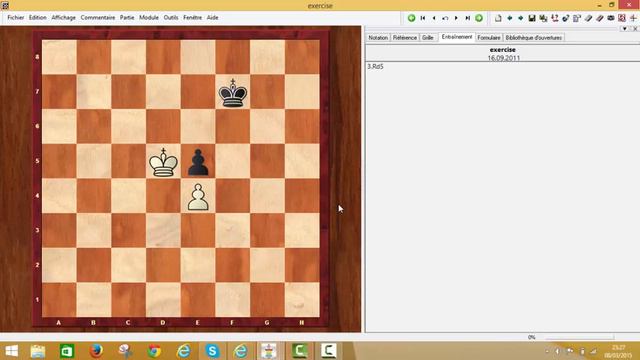
Task: Select the Entraînement tab
Action: [x=457, y=37]
